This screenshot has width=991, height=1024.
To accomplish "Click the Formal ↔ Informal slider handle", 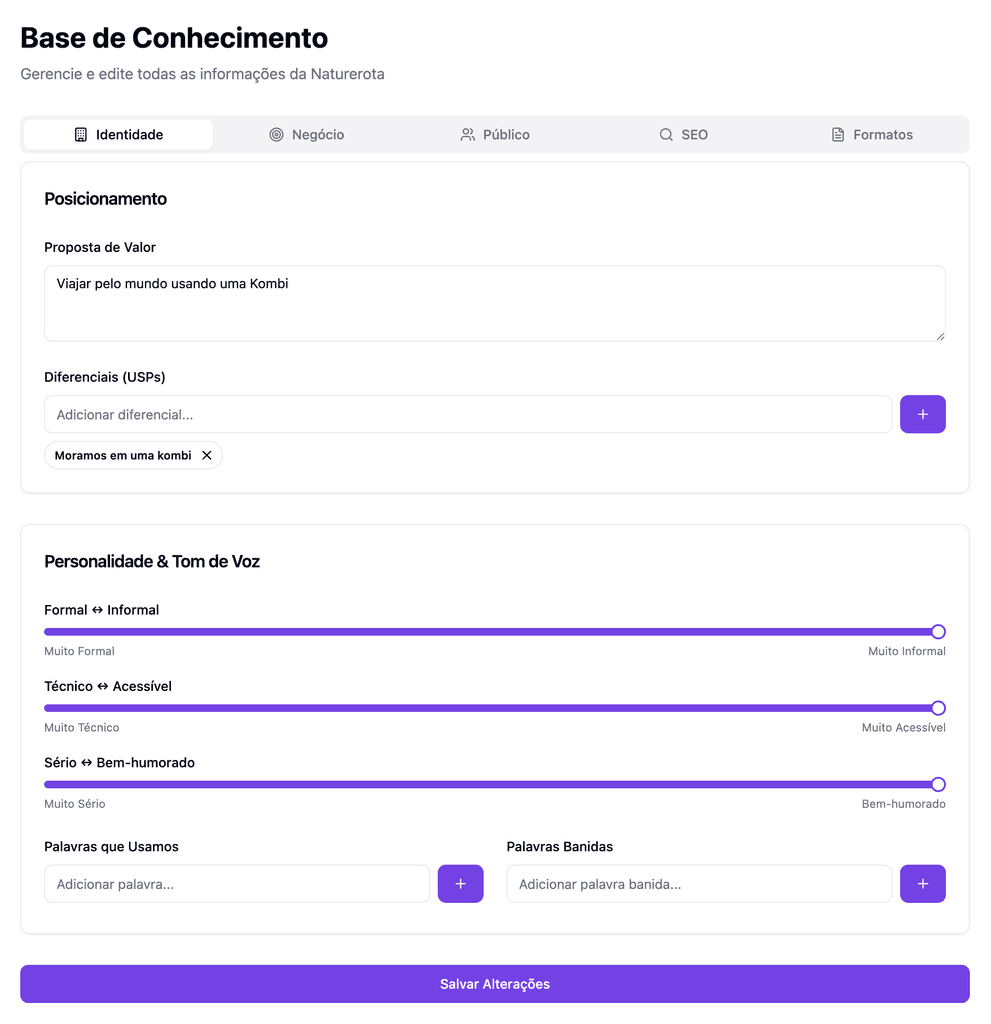I will (938, 632).
